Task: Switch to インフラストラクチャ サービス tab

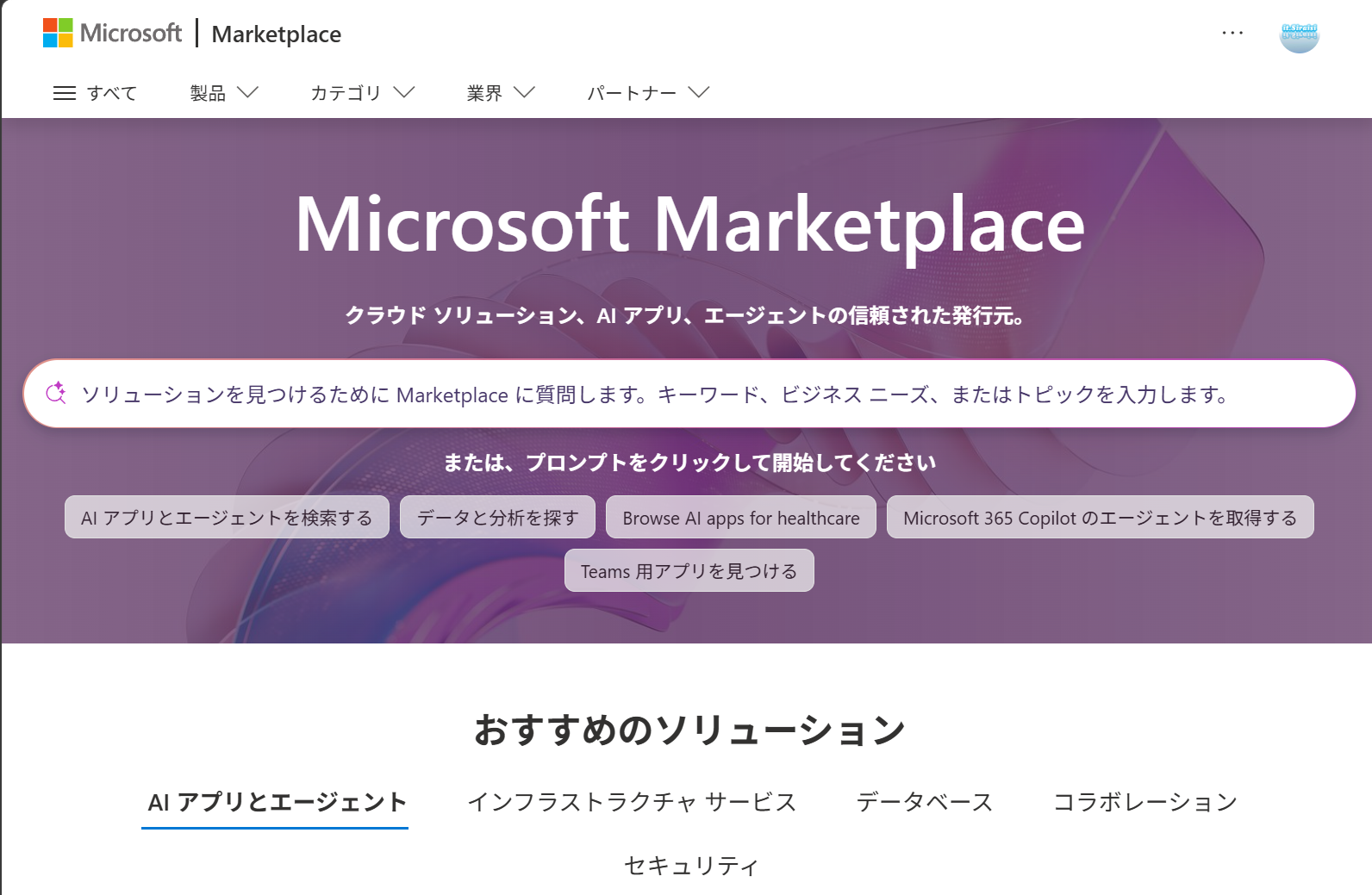Action: (632, 803)
